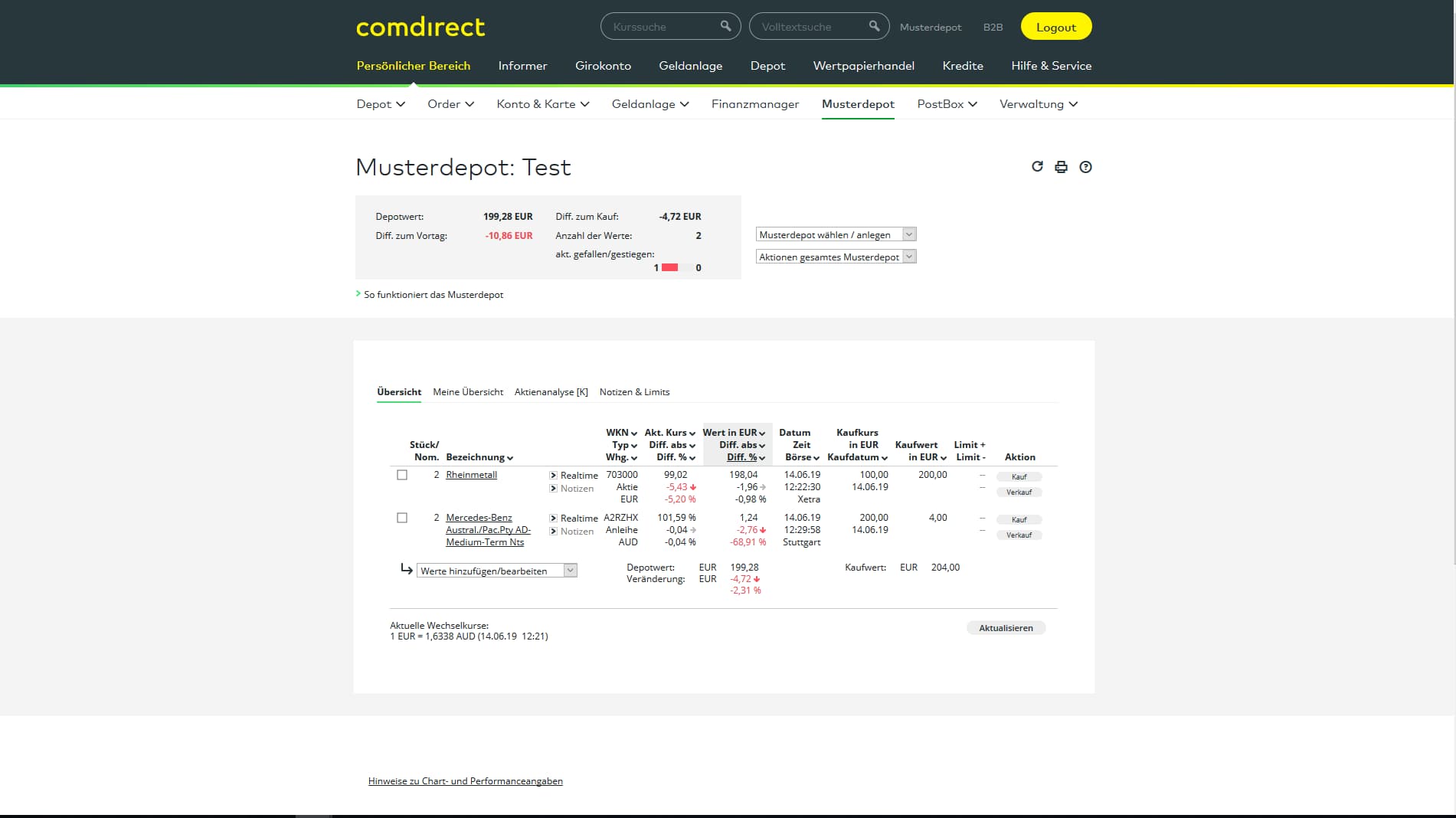Click B2B link in header
The height and width of the screenshot is (818, 1456).
pyautogui.click(x=993, y=27)
